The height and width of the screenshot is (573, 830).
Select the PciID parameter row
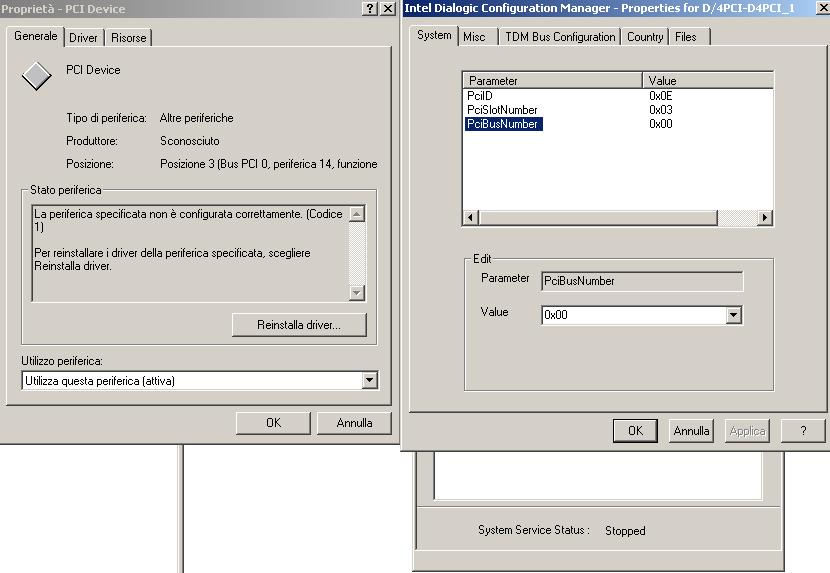coord(480,96)
